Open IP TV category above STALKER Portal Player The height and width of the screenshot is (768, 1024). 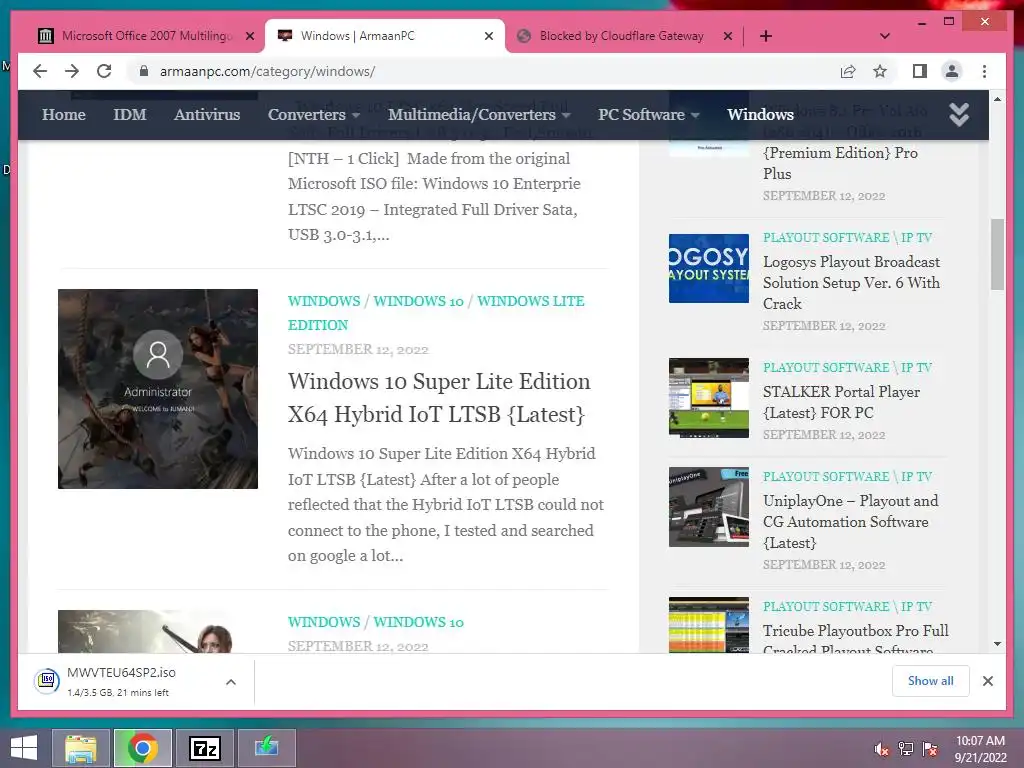pyautogui.click(x=916, y=368)
